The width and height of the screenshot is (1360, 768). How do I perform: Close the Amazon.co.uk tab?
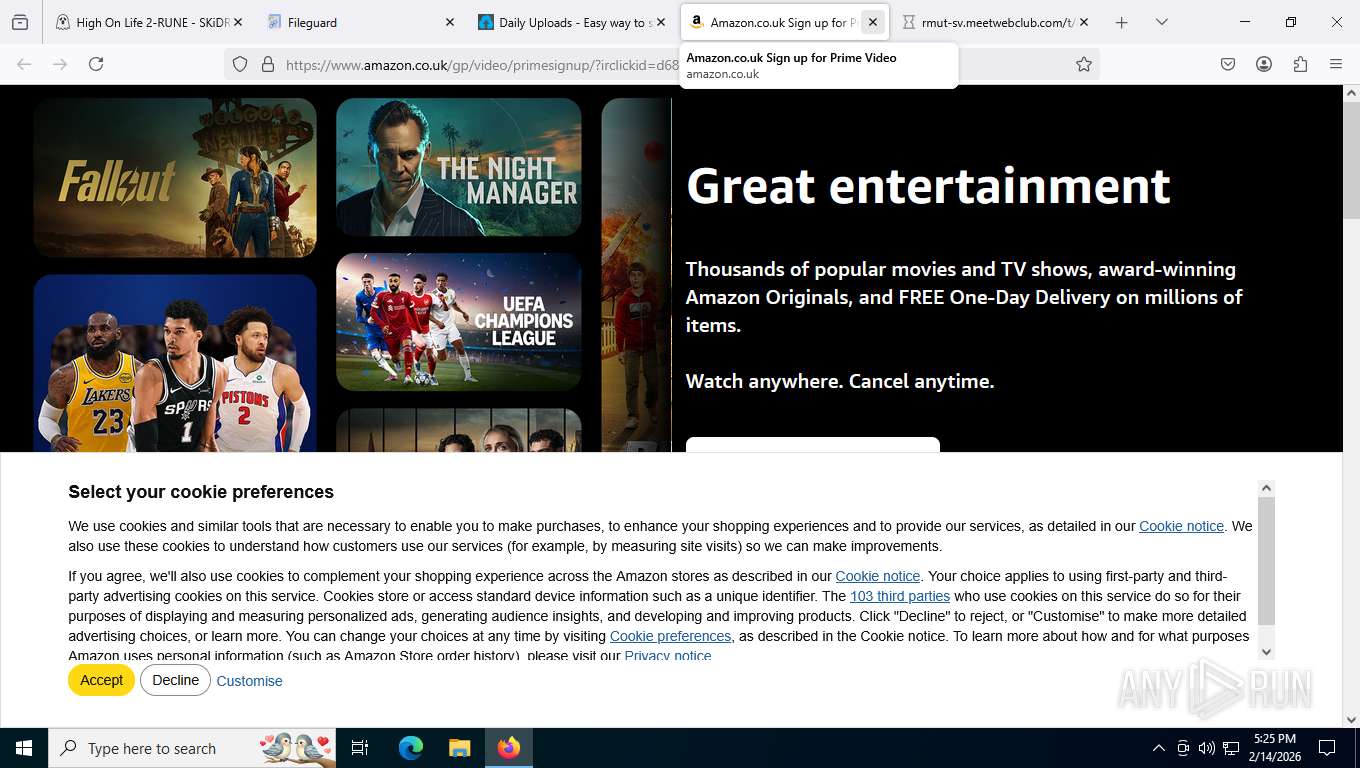(872, 22)
